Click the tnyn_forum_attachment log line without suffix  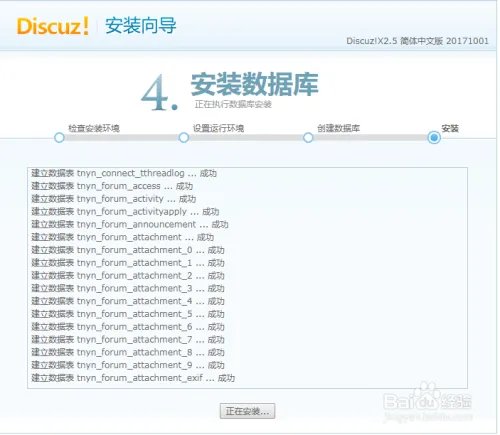123,237
